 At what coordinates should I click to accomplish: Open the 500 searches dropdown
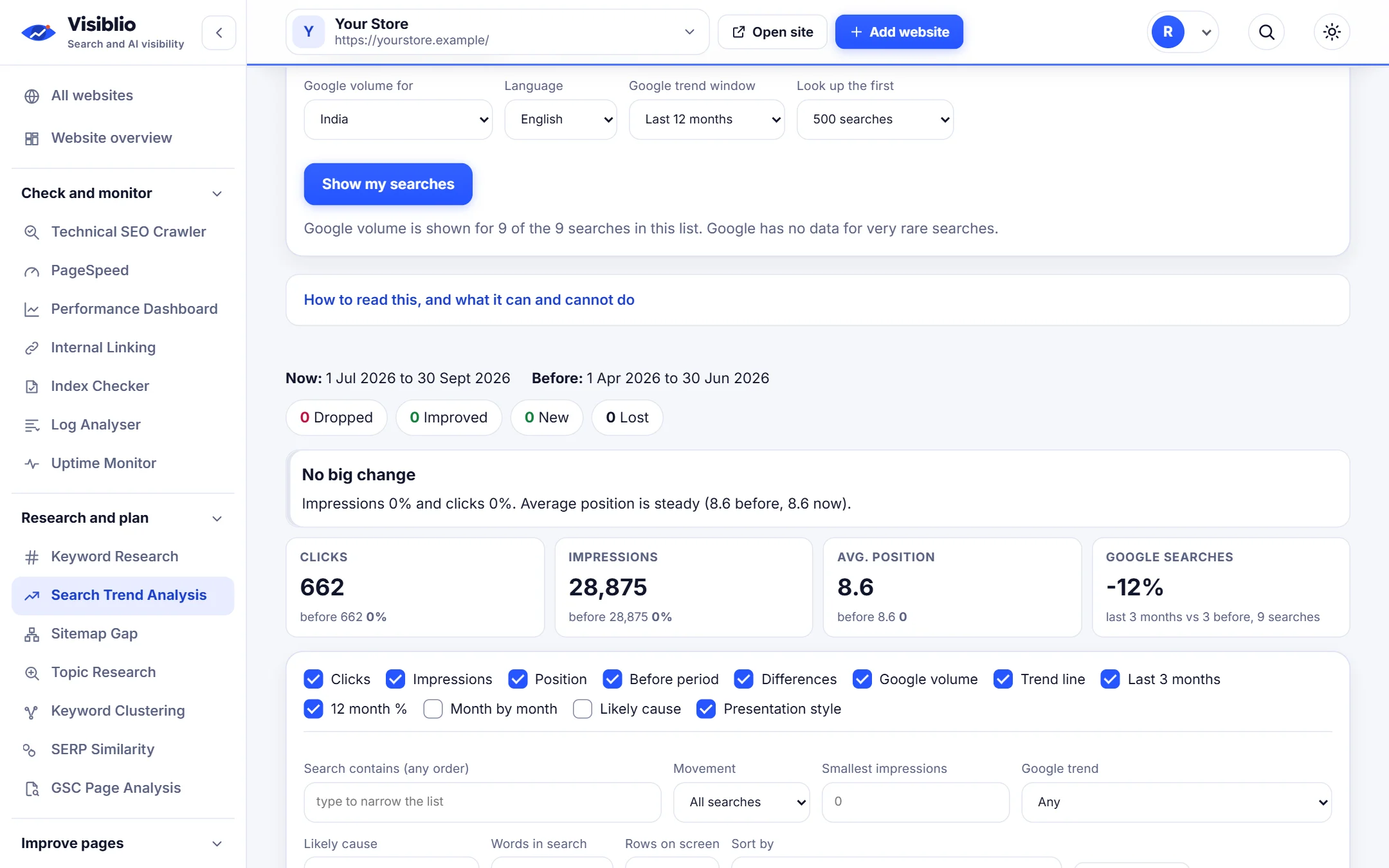click(x=875, y=120)
